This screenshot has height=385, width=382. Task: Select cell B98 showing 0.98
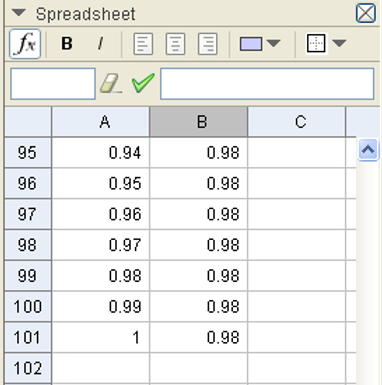point(199,245)
